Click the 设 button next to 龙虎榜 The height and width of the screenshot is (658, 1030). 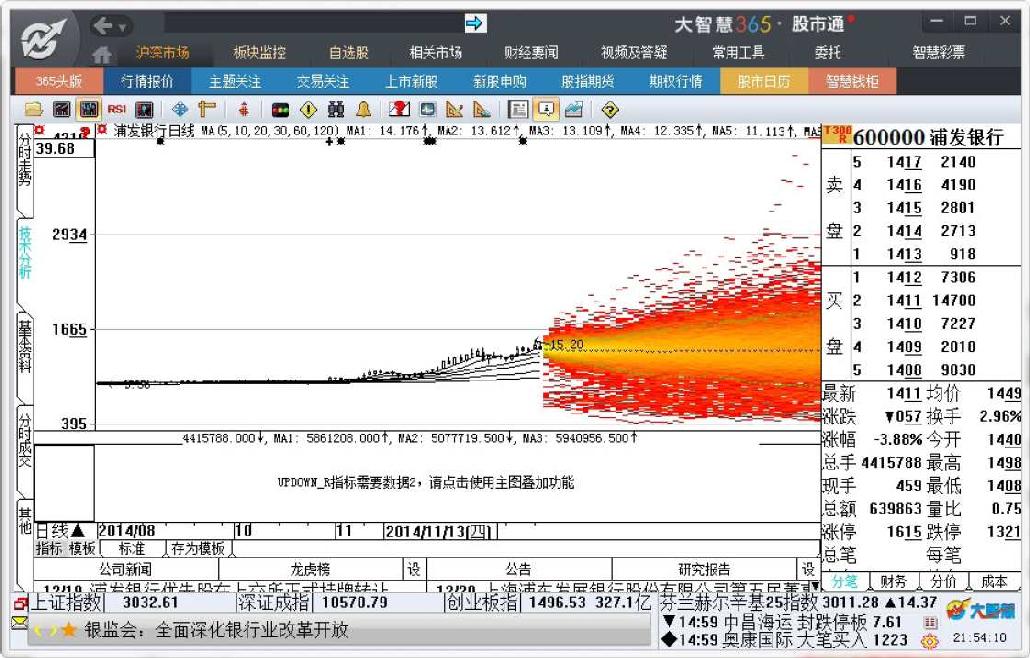click(x=414, y=569)
